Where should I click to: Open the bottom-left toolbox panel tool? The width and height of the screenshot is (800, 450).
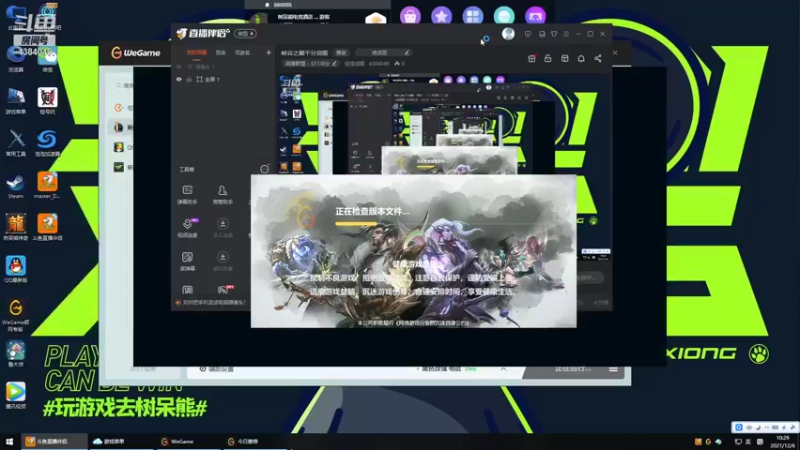(187, 290)
